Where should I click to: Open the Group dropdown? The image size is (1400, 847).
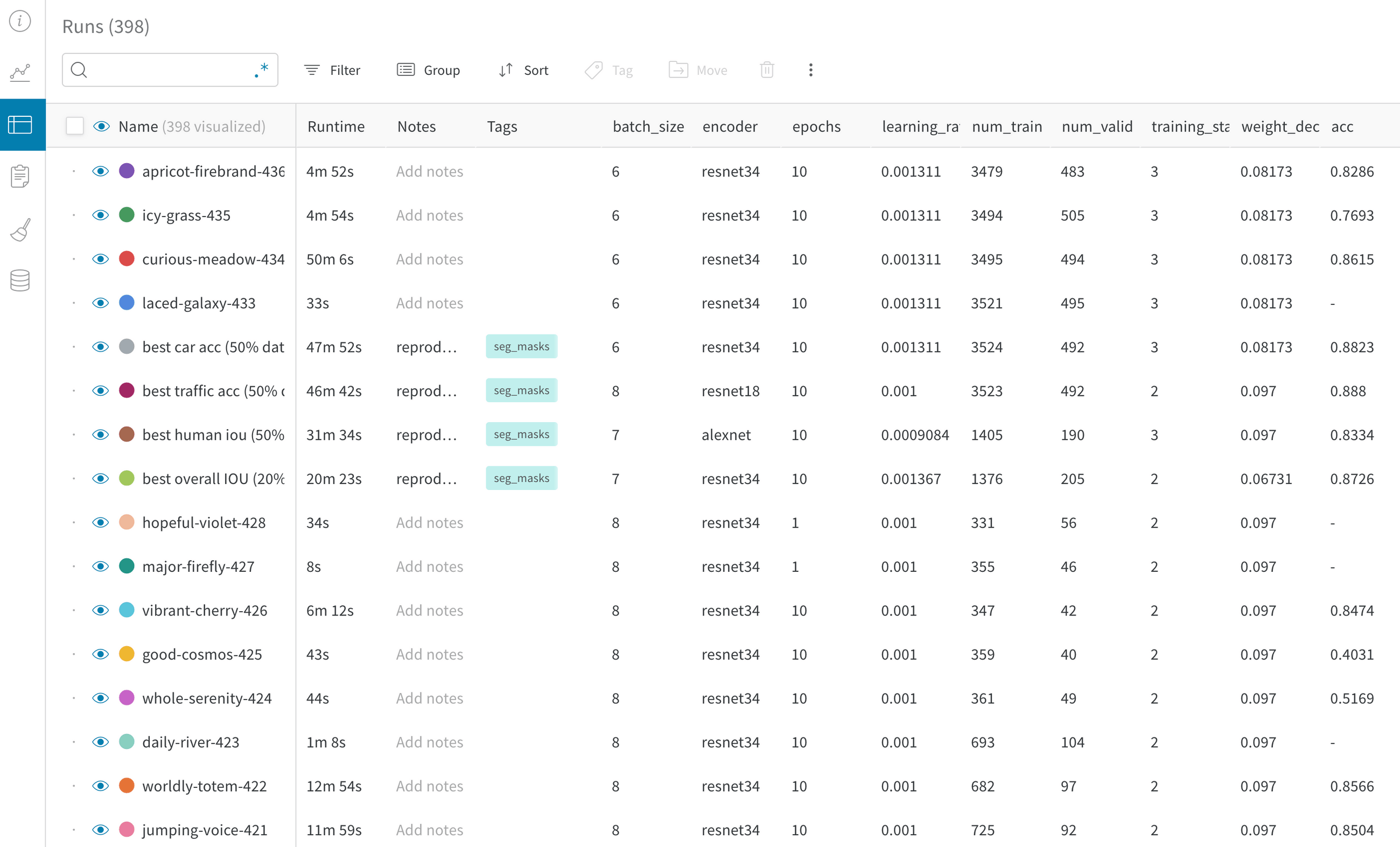[x=429, y=70]
